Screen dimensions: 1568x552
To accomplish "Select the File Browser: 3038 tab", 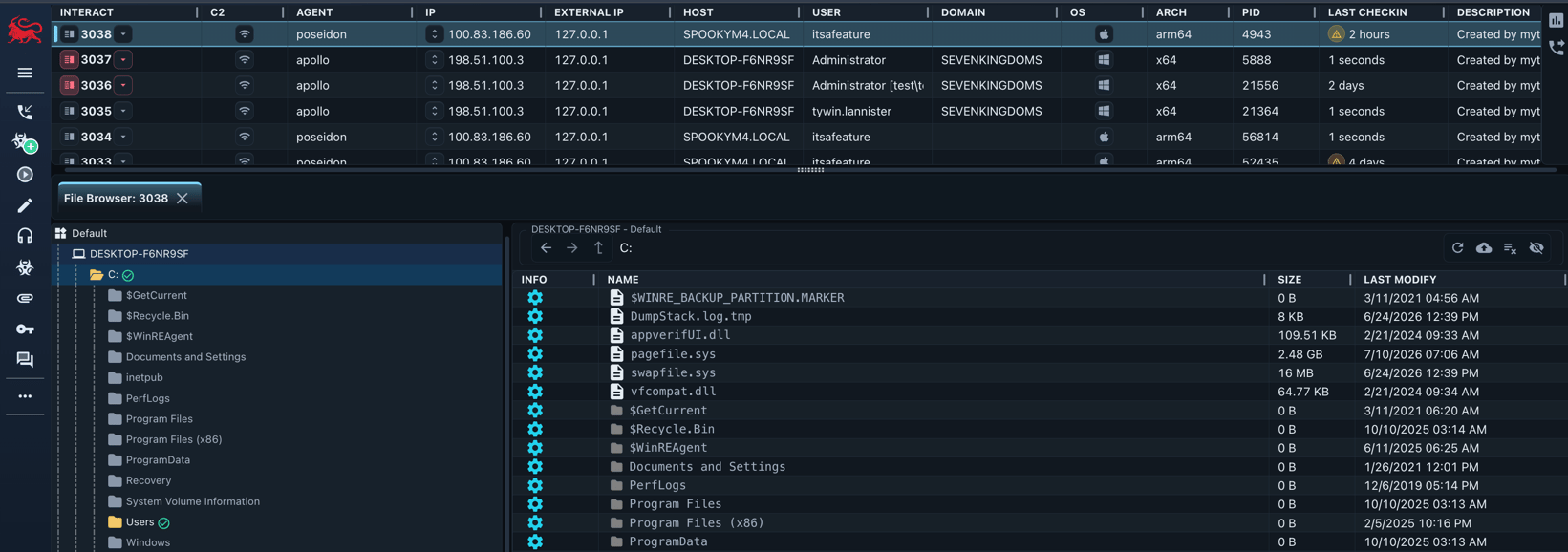I will click(116, 199).
